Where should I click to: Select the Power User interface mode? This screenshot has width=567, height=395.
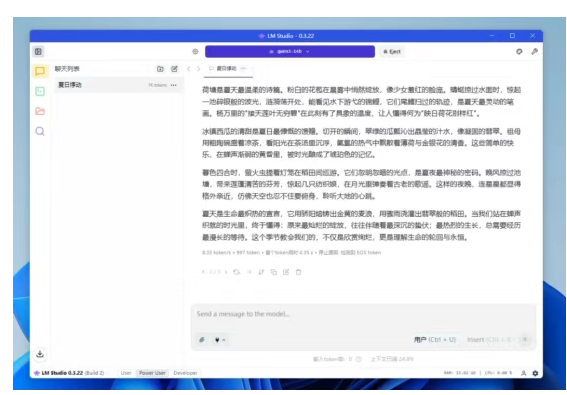pyautogui.click(x=152, y=373)
